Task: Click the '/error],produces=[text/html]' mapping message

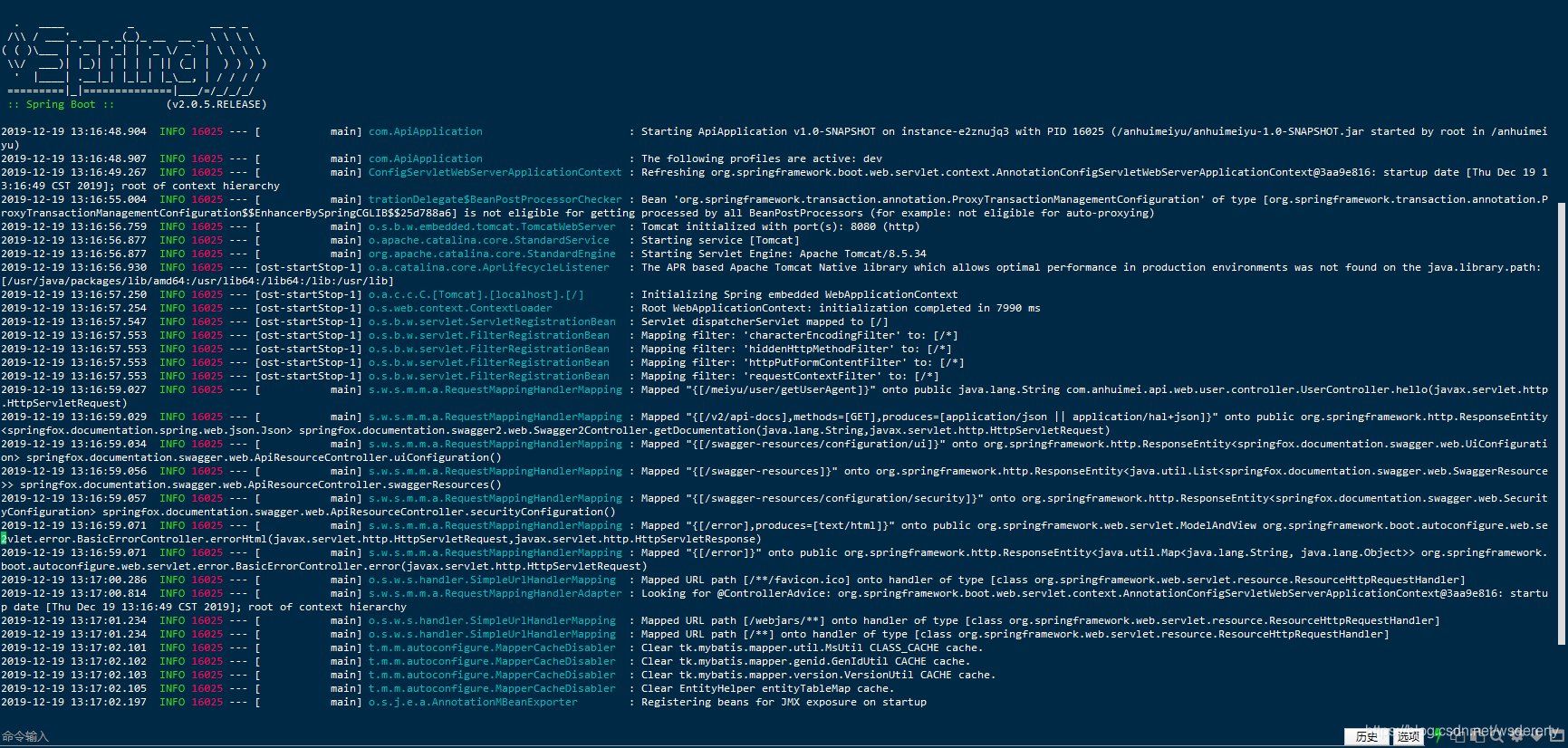Action: (x=1094, y=525)
